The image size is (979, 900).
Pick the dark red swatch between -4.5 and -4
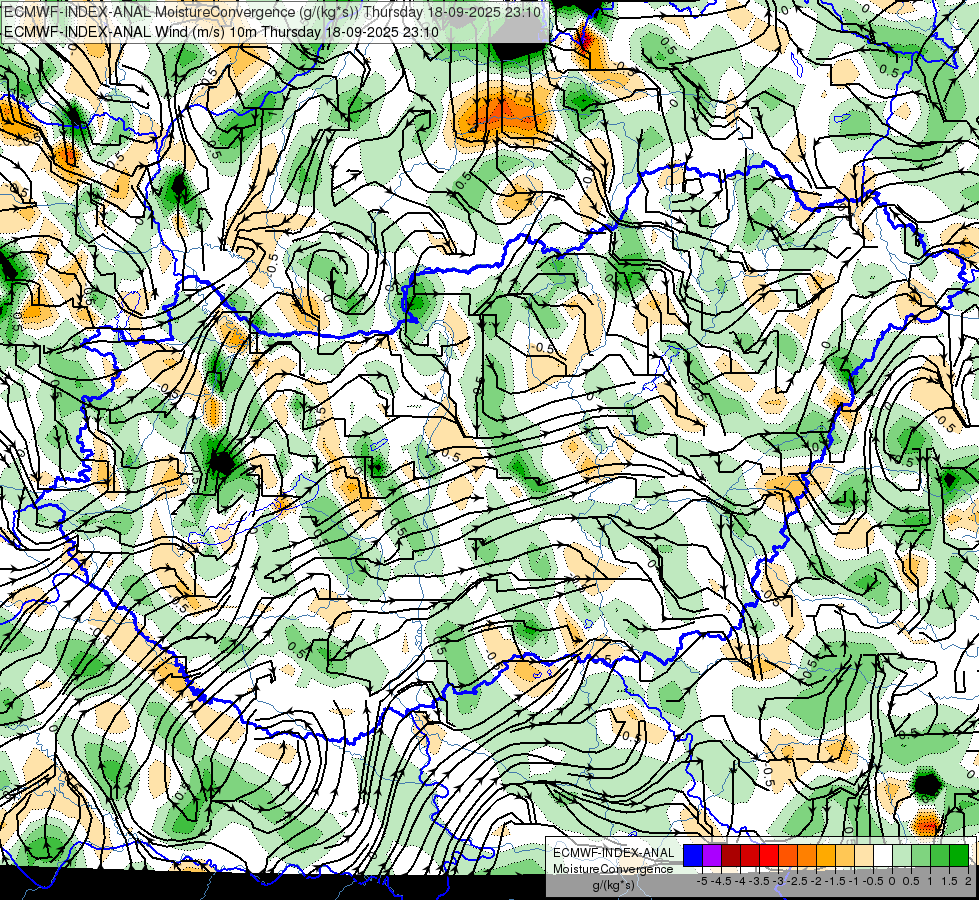pyautogui.click(x=731, y=855)
